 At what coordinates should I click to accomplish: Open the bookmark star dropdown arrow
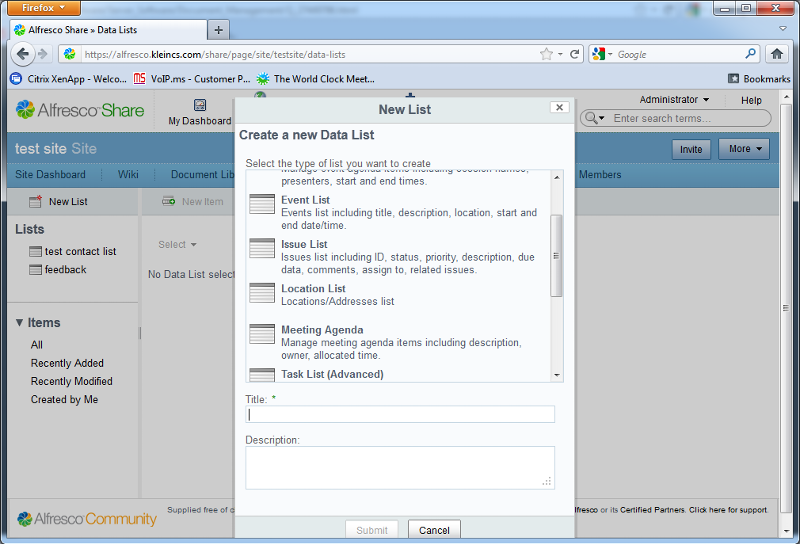pos(560,54)
